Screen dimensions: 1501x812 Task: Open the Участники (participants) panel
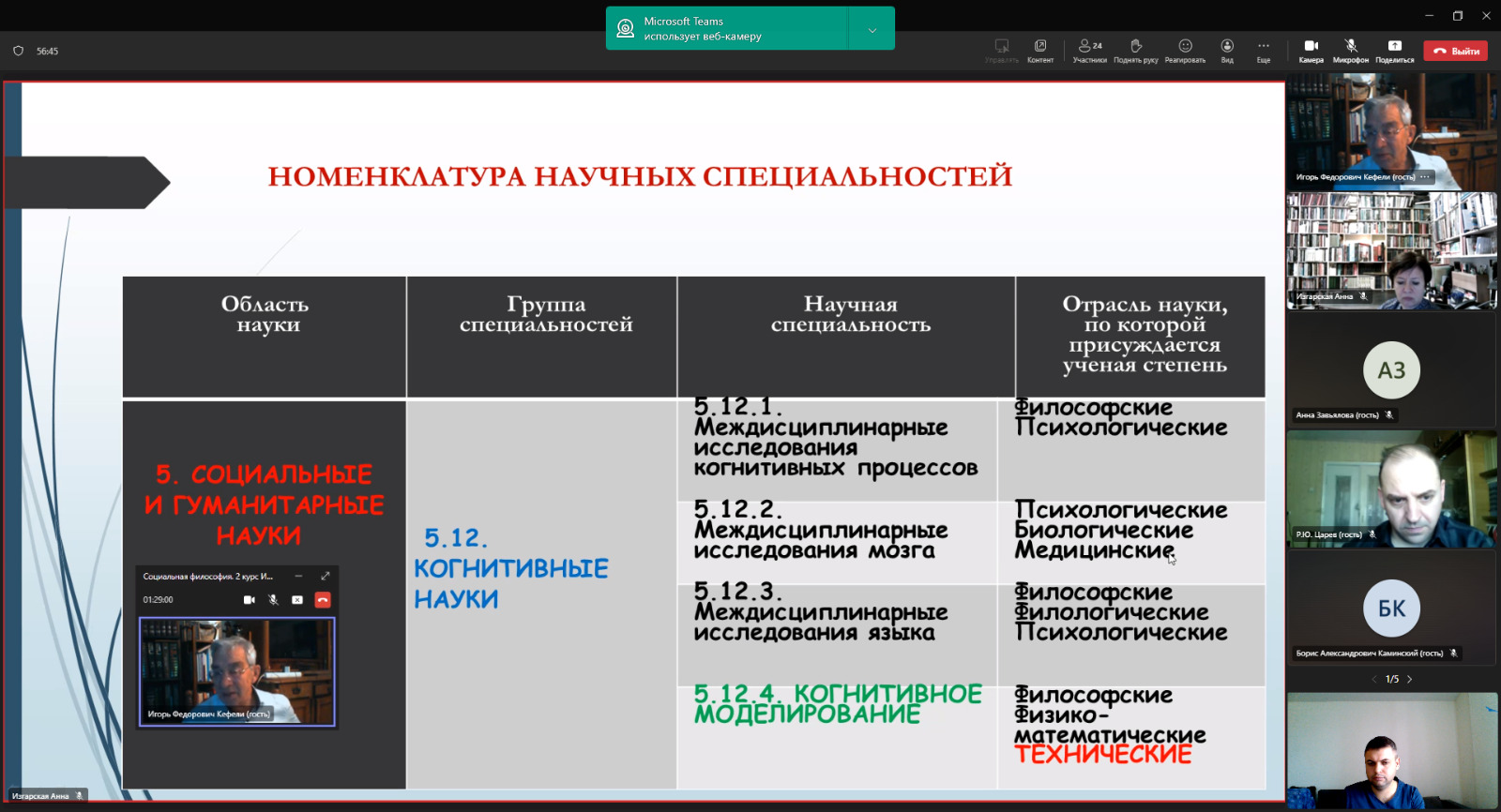pos(1089,50)
